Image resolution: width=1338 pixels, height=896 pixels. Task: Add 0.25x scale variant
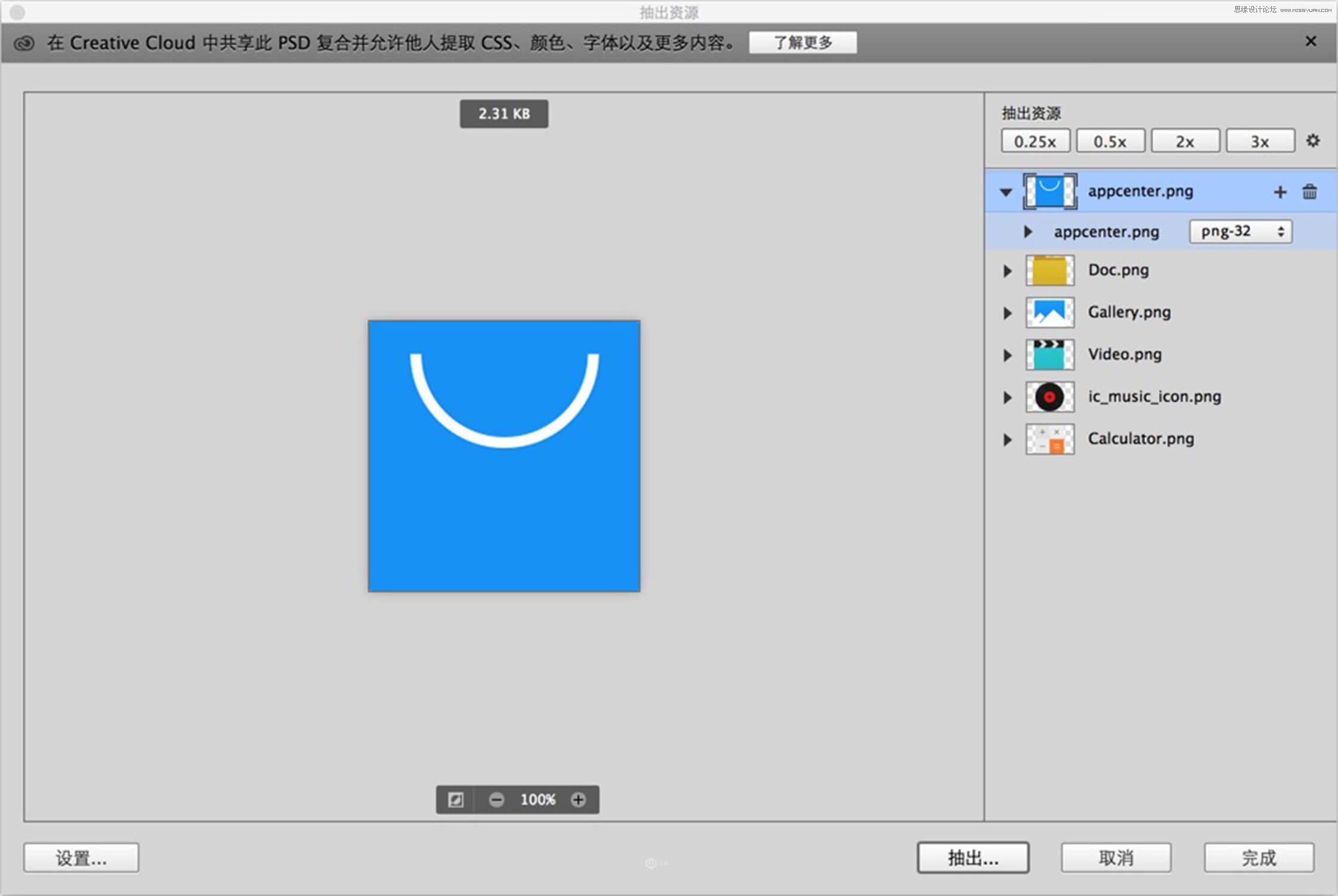pos(1036,141)
